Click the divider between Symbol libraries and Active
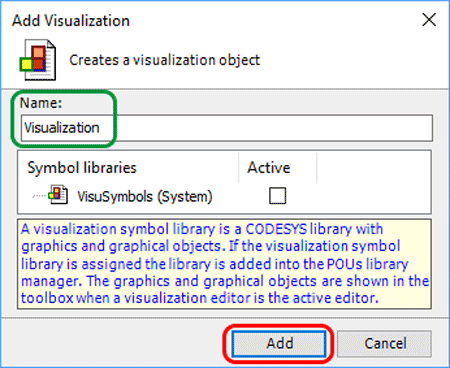This screenshot has height=368, width=450. coord(239,168)
